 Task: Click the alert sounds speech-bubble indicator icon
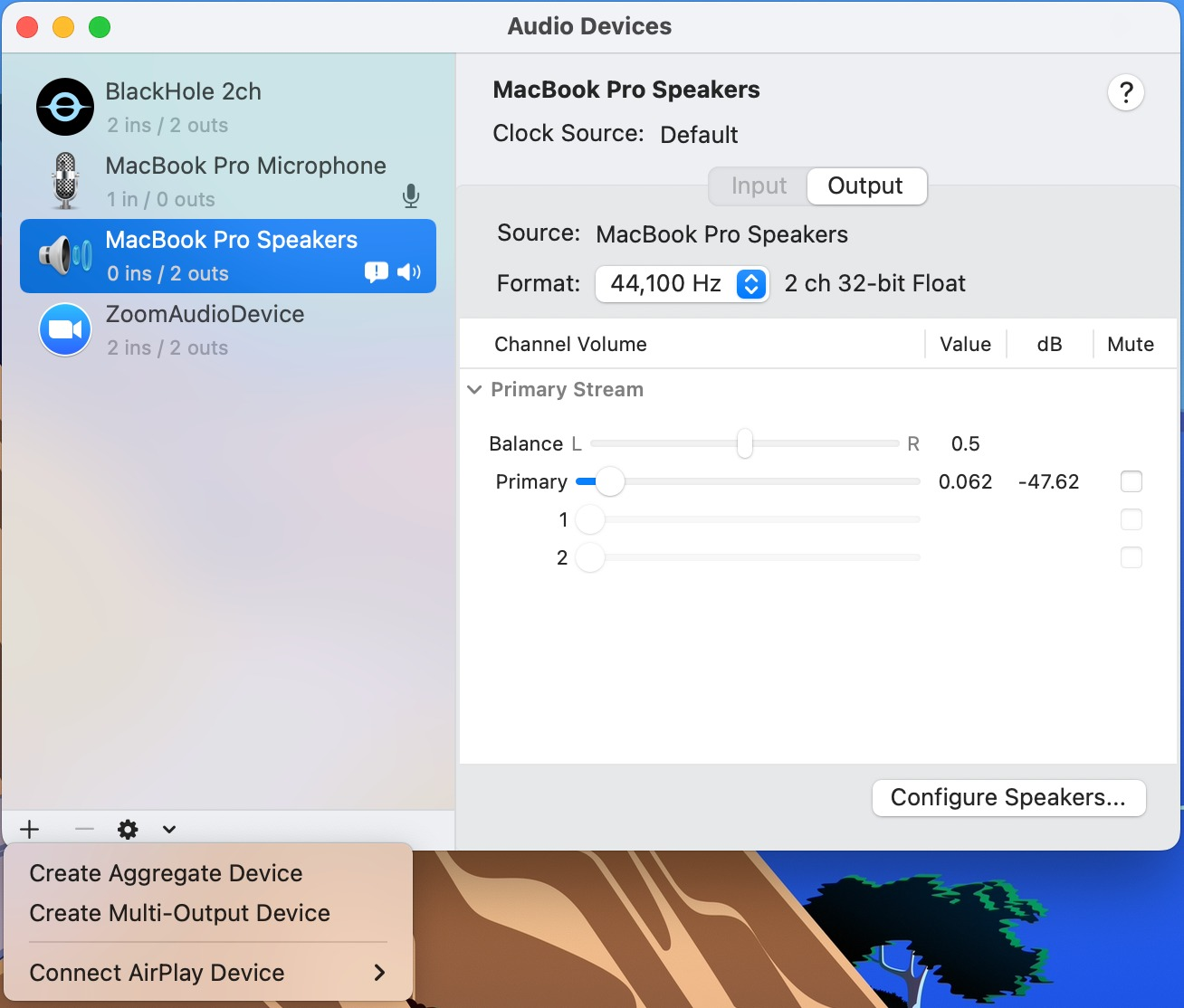pos(377,271)
